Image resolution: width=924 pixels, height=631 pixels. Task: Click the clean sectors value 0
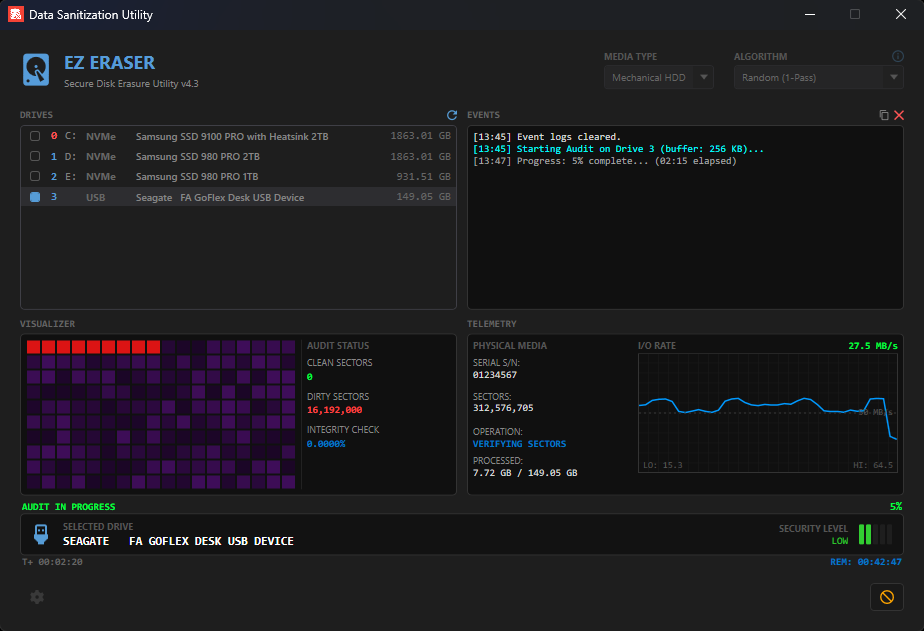[309, 377]
